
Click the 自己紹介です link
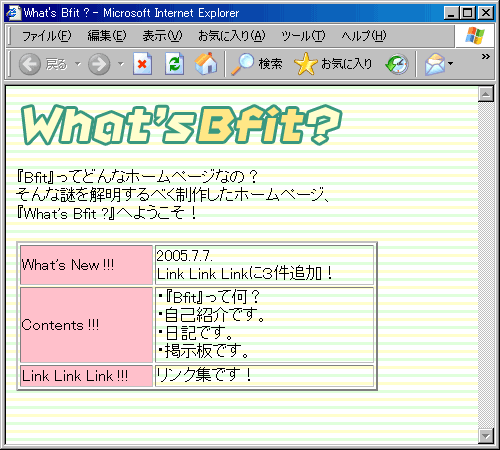point(215,314)
